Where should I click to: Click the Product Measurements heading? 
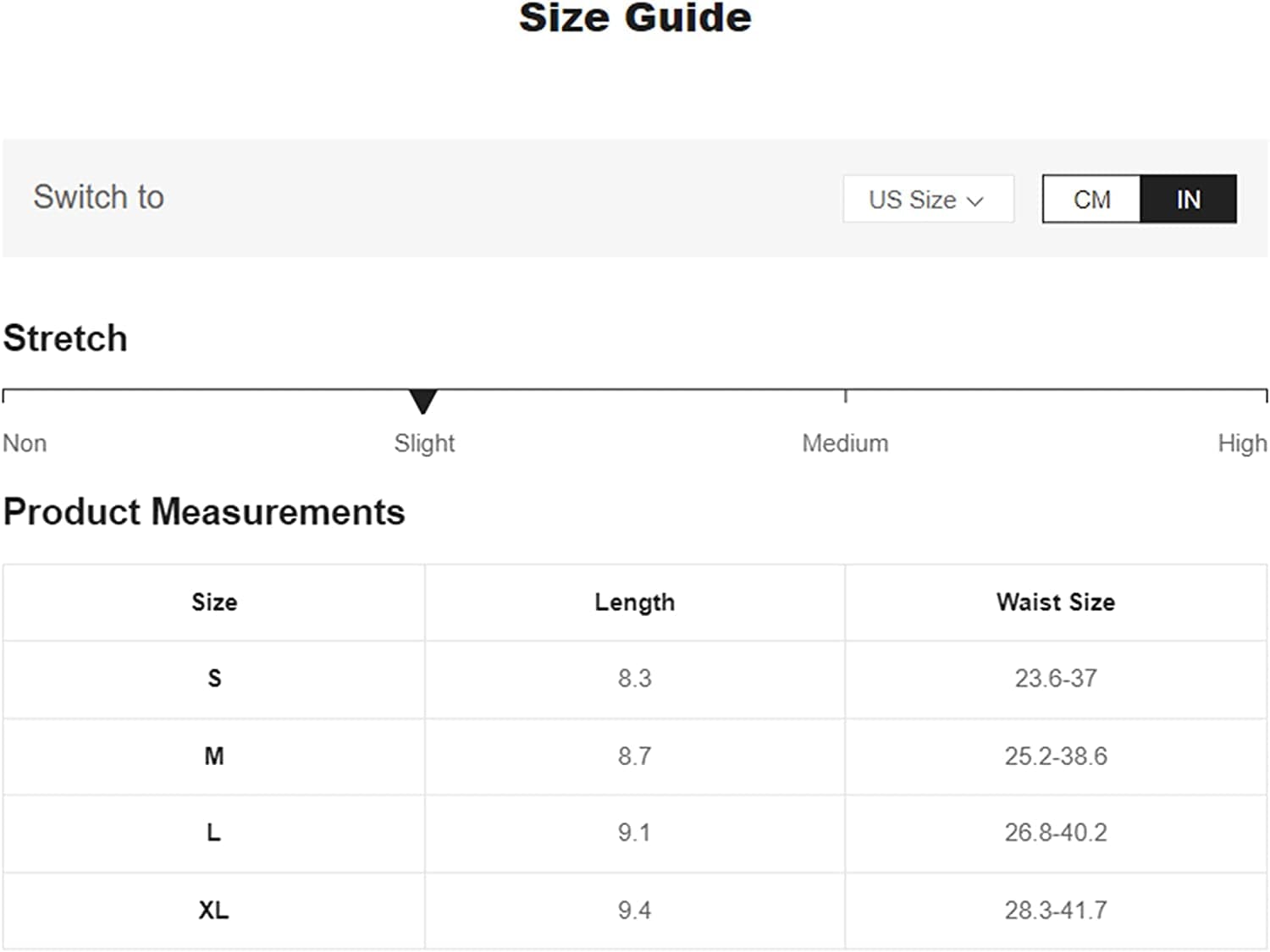click(x=204, y=512)
